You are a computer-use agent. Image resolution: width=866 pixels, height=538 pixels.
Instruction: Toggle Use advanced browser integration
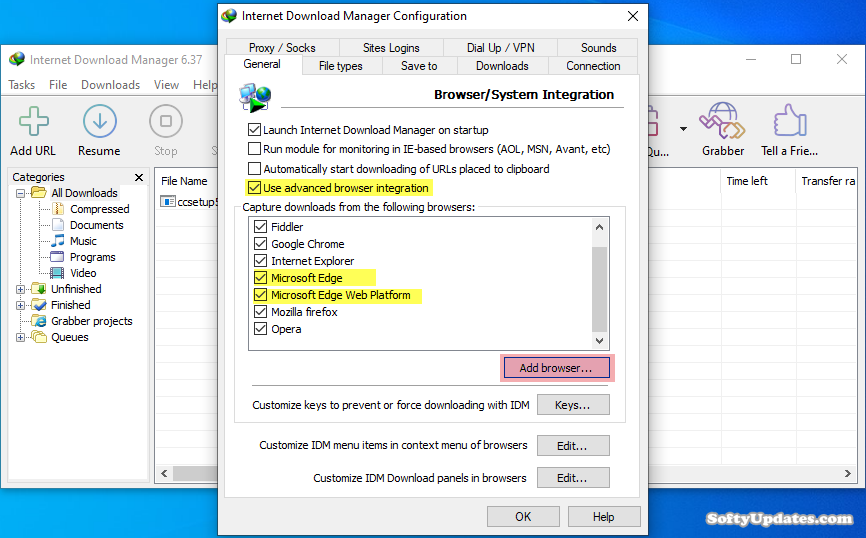pyautogui.click(x=254, y=188)
